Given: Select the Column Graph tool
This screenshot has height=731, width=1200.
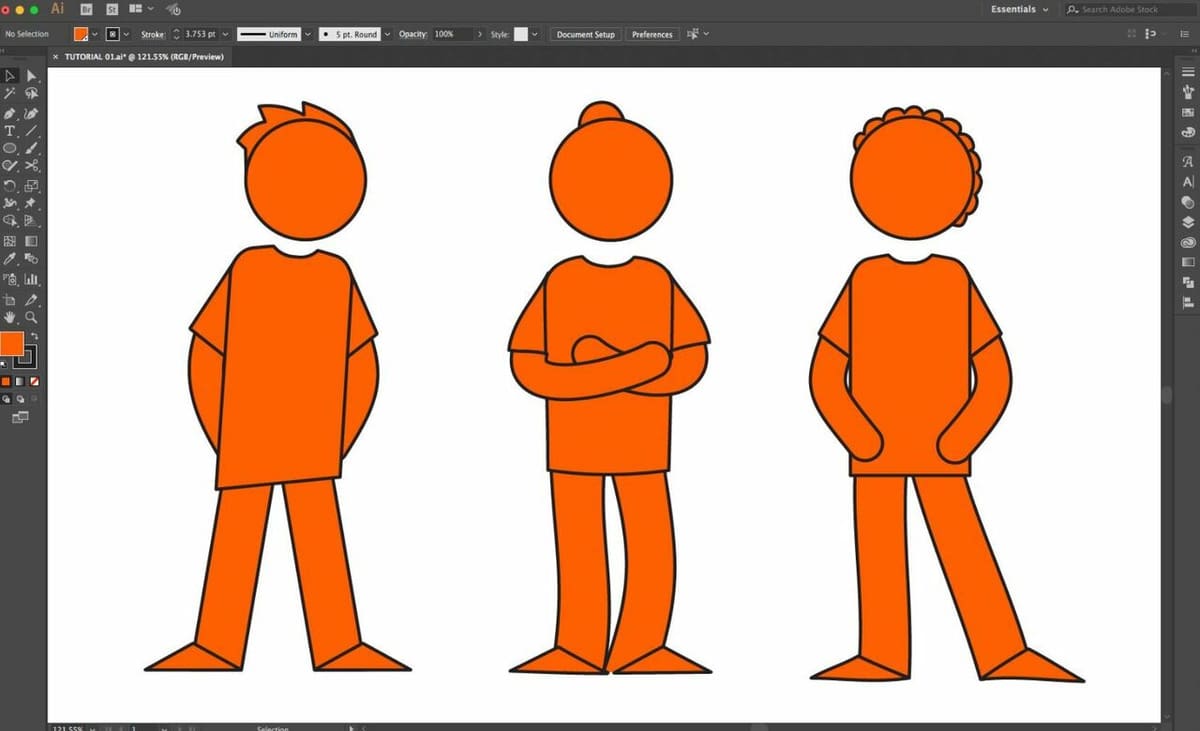Looking at the screenshot, I should point(32,280).
